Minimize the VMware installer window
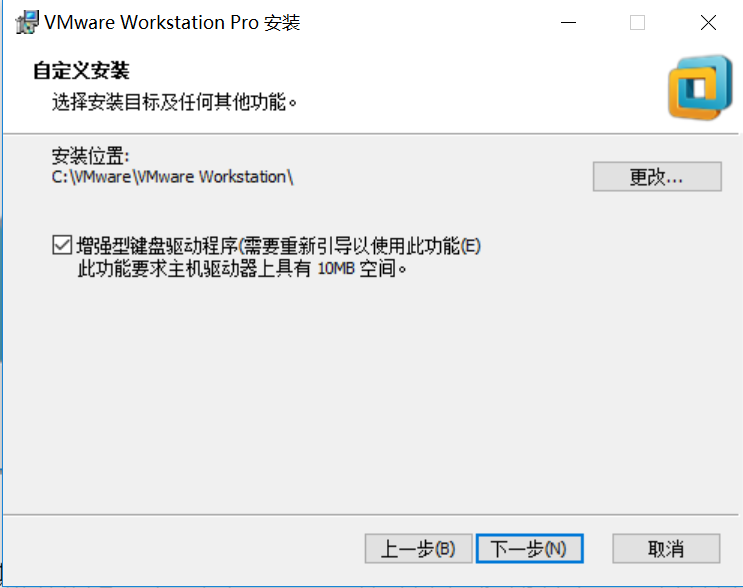 point(568,22)
